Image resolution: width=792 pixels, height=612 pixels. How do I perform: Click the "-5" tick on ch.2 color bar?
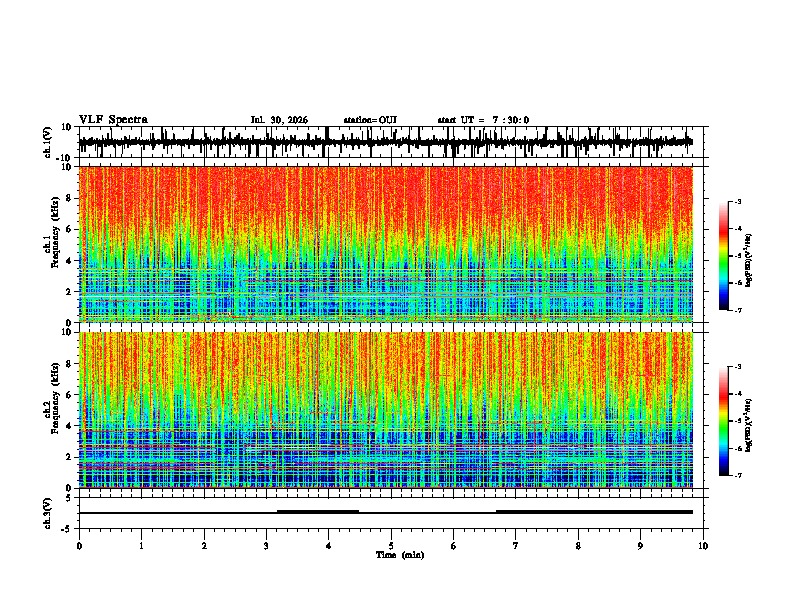(737, 421)
